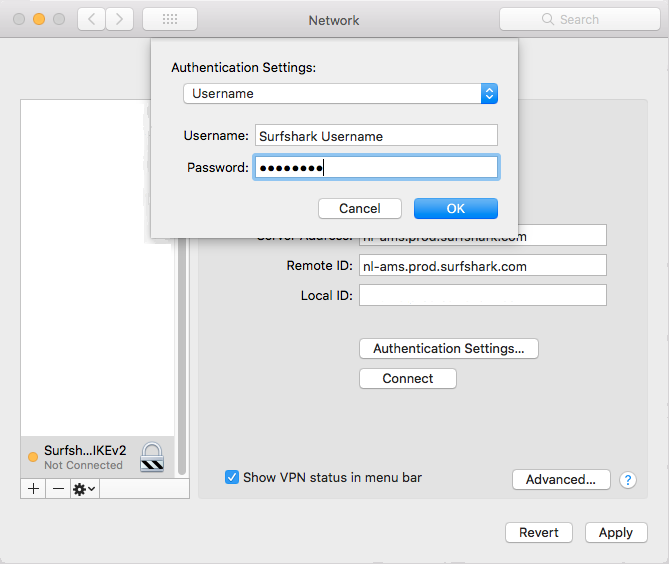Viewport: 669px width, 564px height.
Task: Open the gear action menu
Action: click(x=84, y=488)
